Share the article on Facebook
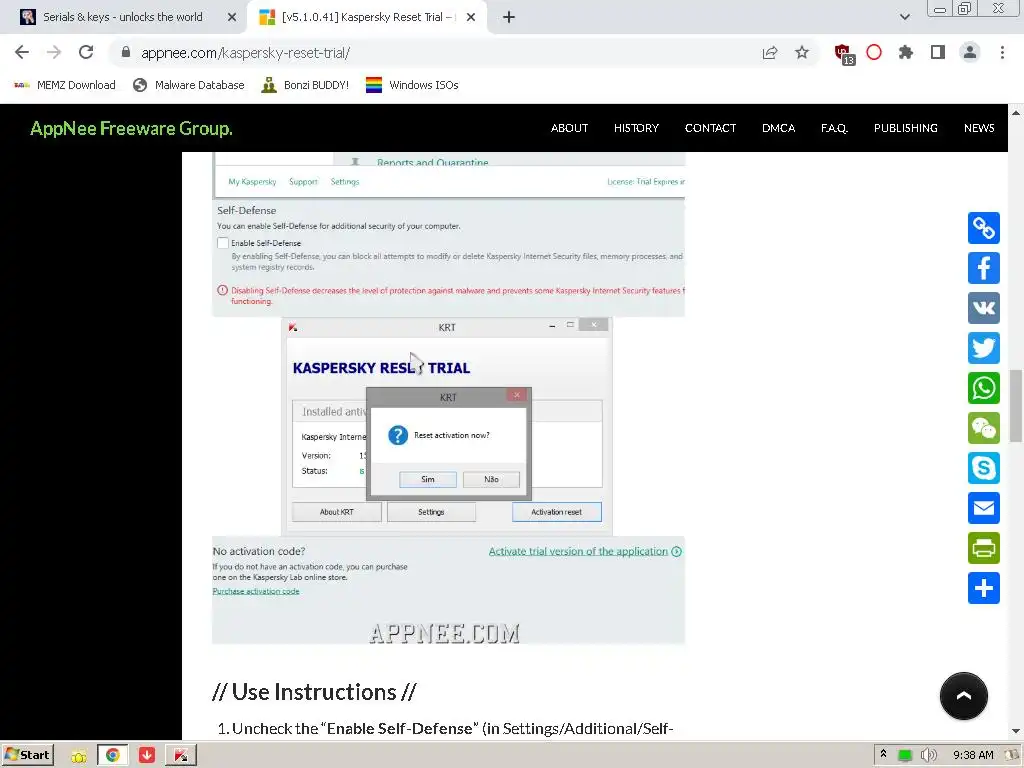Viewport: 1024px width, 768px height. 984,268
